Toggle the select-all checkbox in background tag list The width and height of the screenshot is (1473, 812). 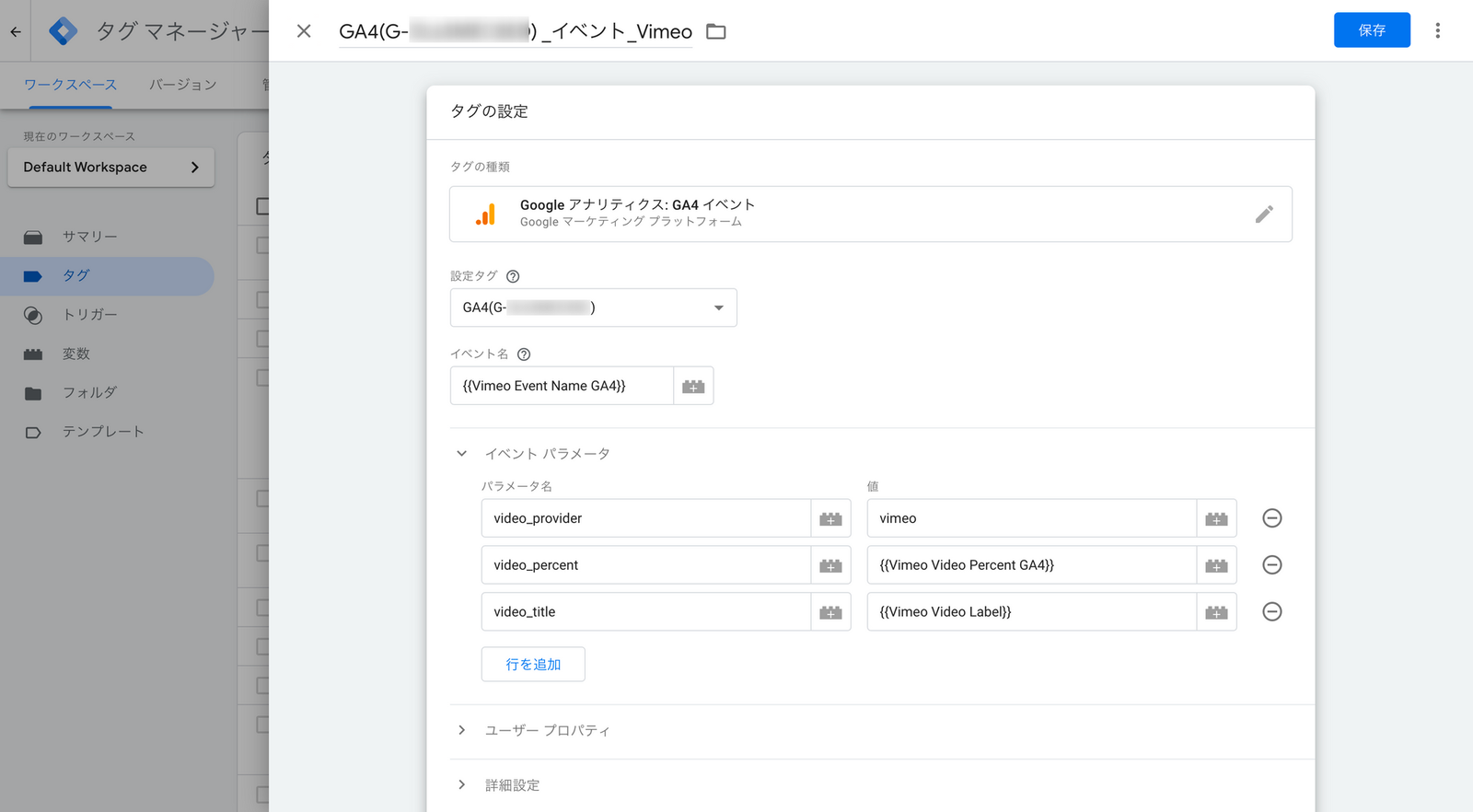point(262,206)
